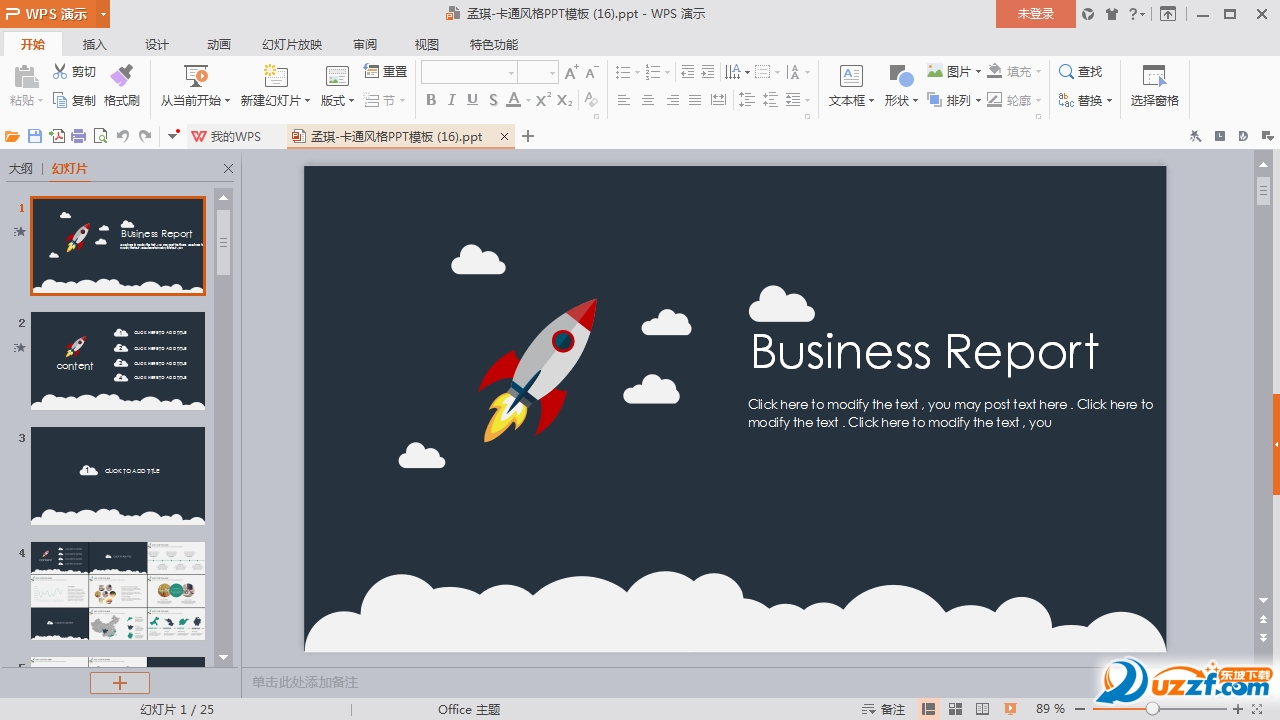Open the font size dropdown
The height and width of the screenshot is (720, 1280).
pyautogui.click(x=552, y=73)
